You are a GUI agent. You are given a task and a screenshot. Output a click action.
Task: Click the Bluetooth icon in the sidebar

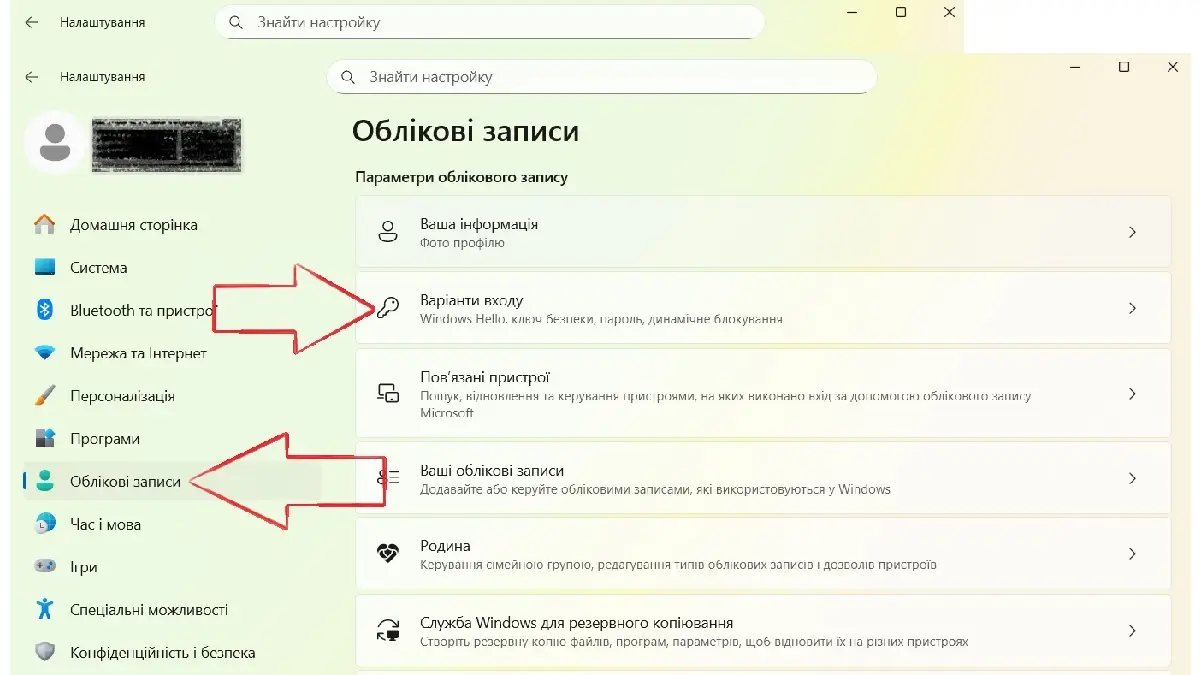pos(45,311)
